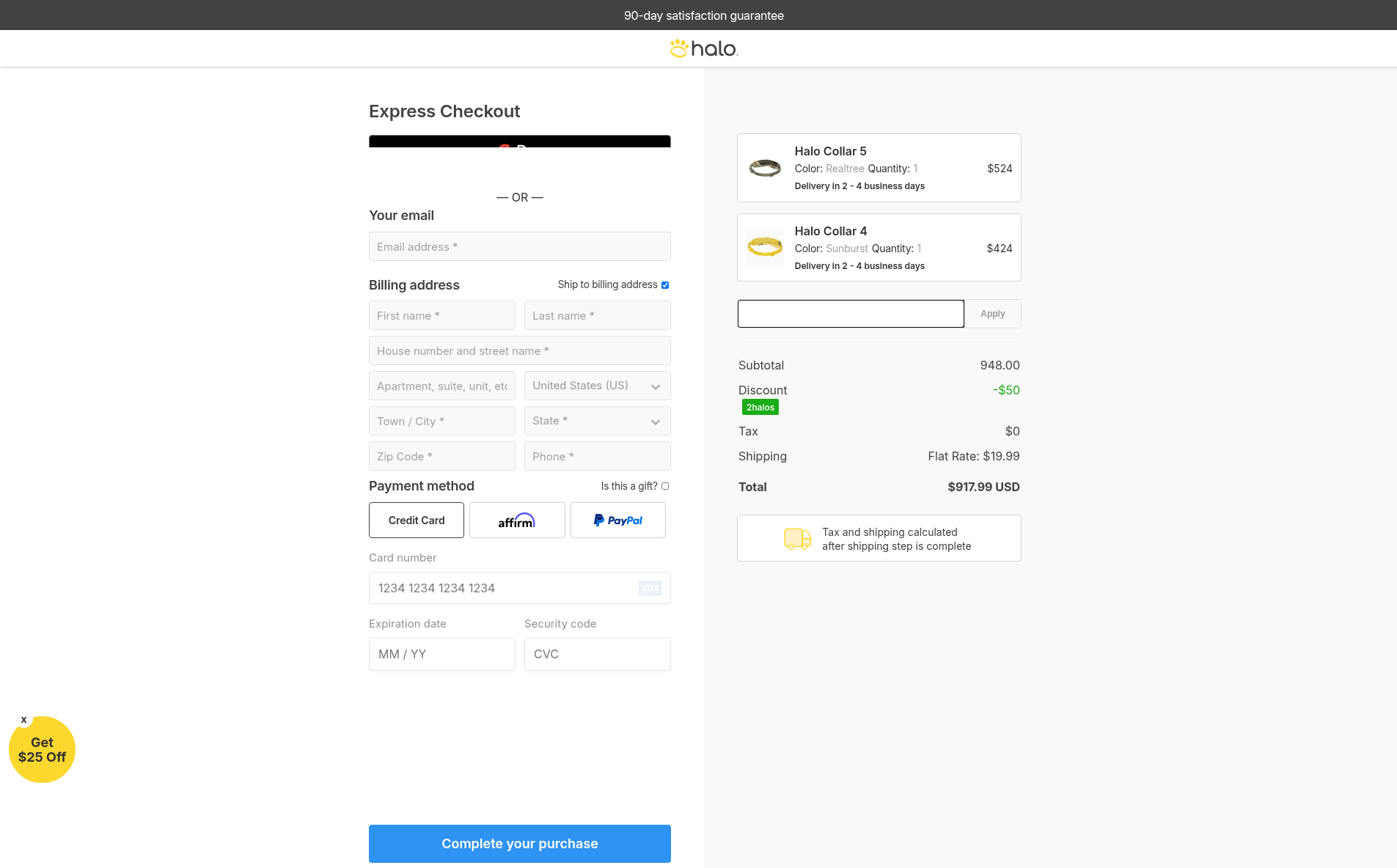The image size is (1397, 868).
Task: Click the black express checkout button
Action: click(x=519, y=141)
